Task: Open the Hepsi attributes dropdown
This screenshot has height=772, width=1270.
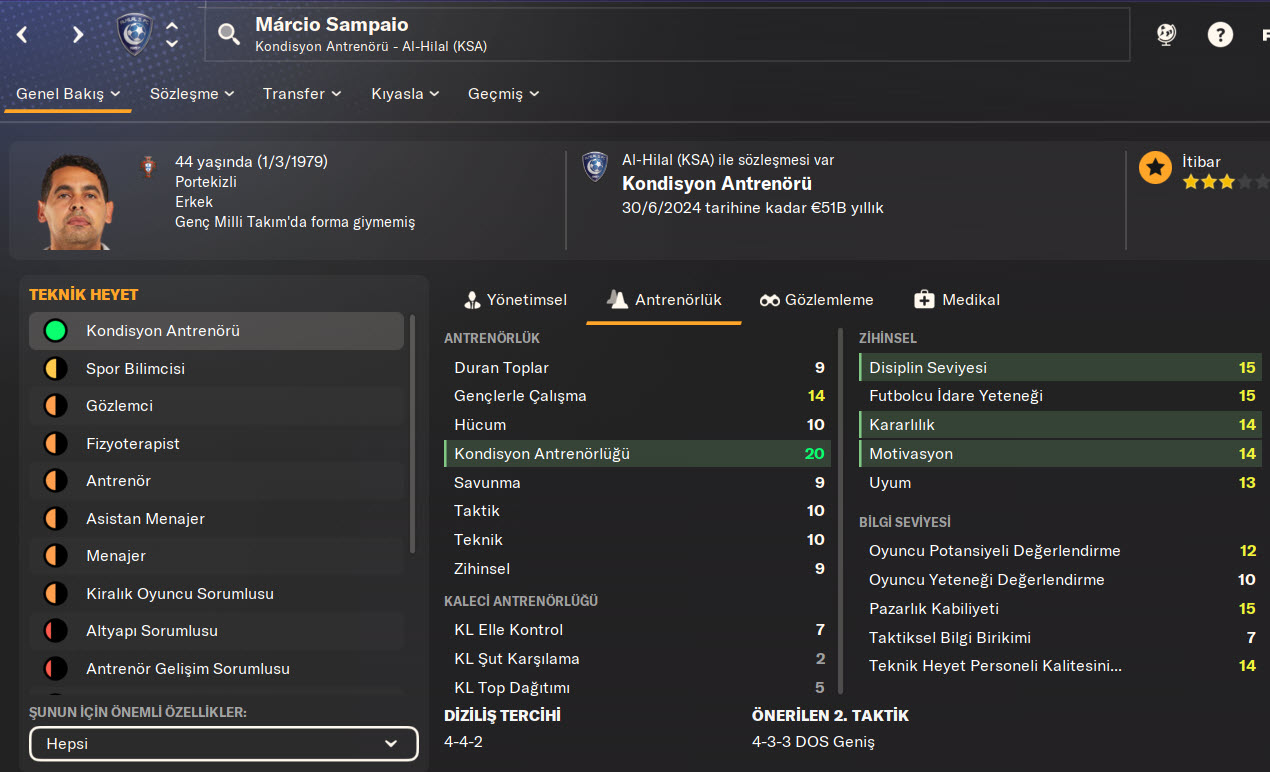Action: [x=223, y=744]
